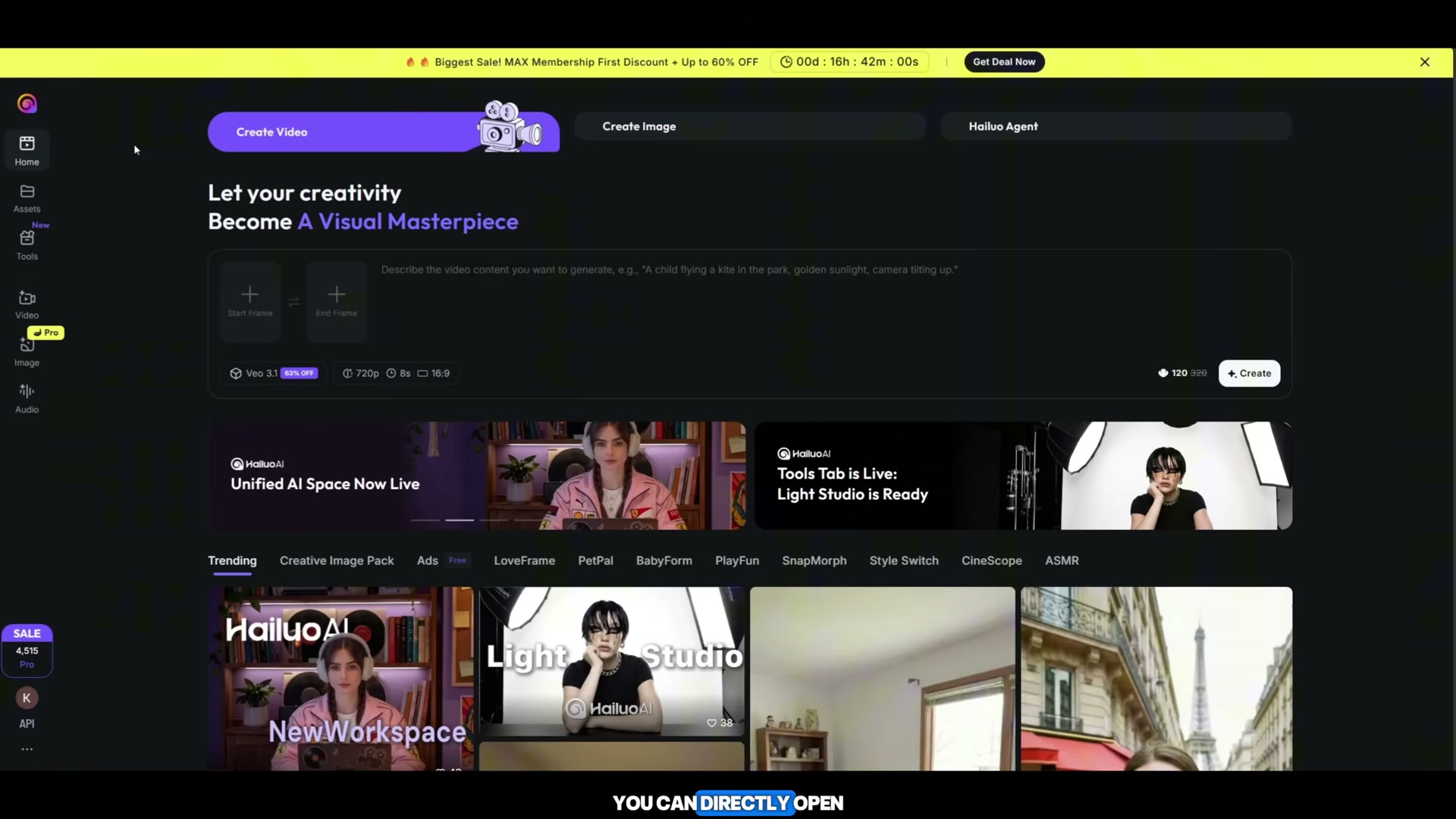The width and height of the screenshot is (1456, 819).
Task: Open the Eiffel Tower video thumbnail
Action: [x=1156, y=679]
